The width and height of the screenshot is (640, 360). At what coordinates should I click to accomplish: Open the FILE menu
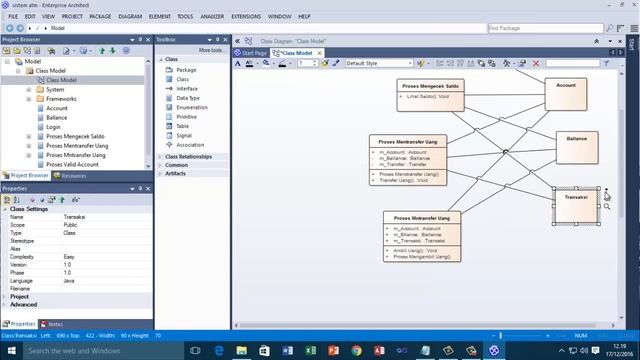pos(13,16)
